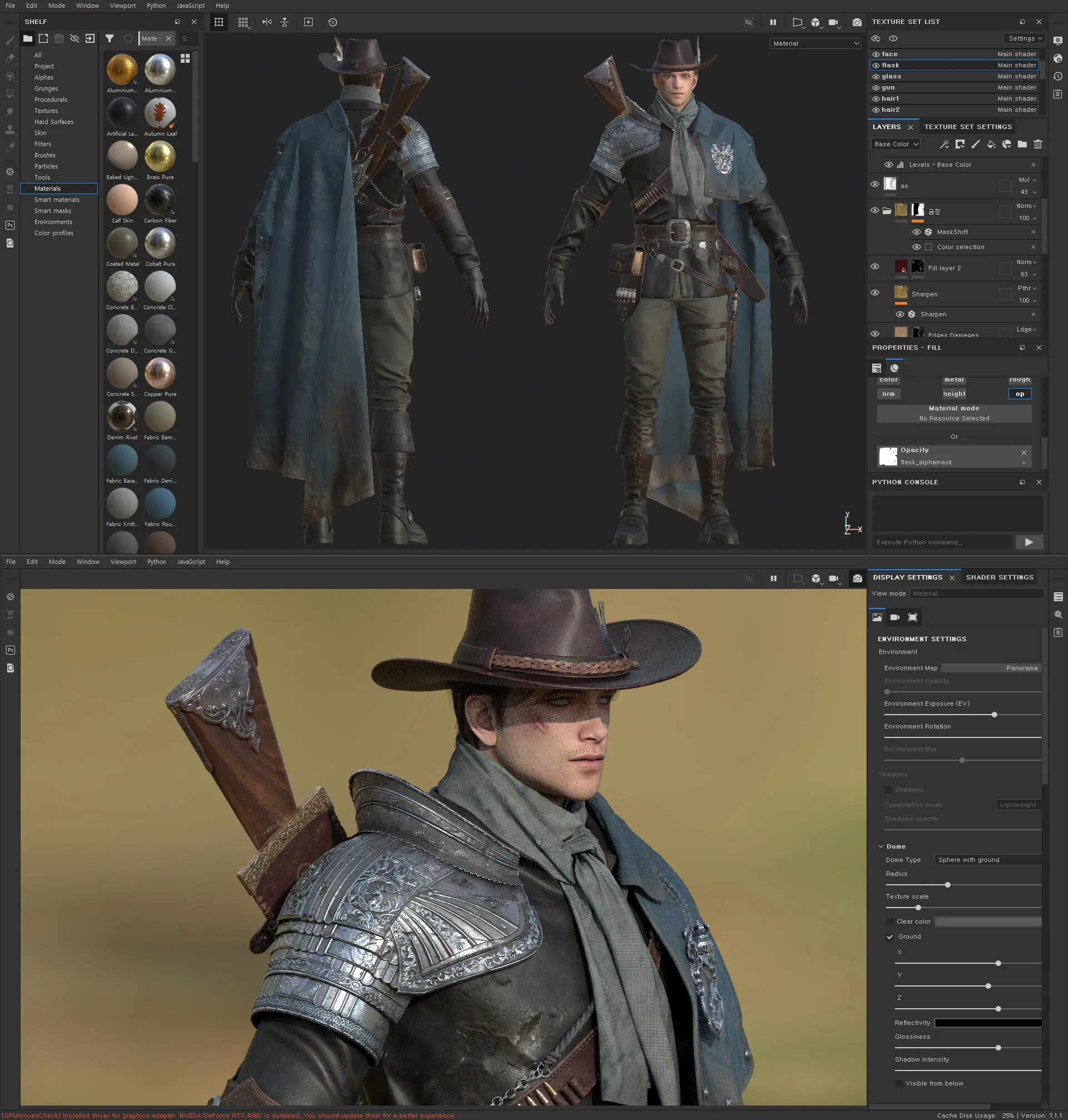Open the Base Color channel dropdown
Viewport: 1068px width, 1120px height.
(x=896, y=145)
